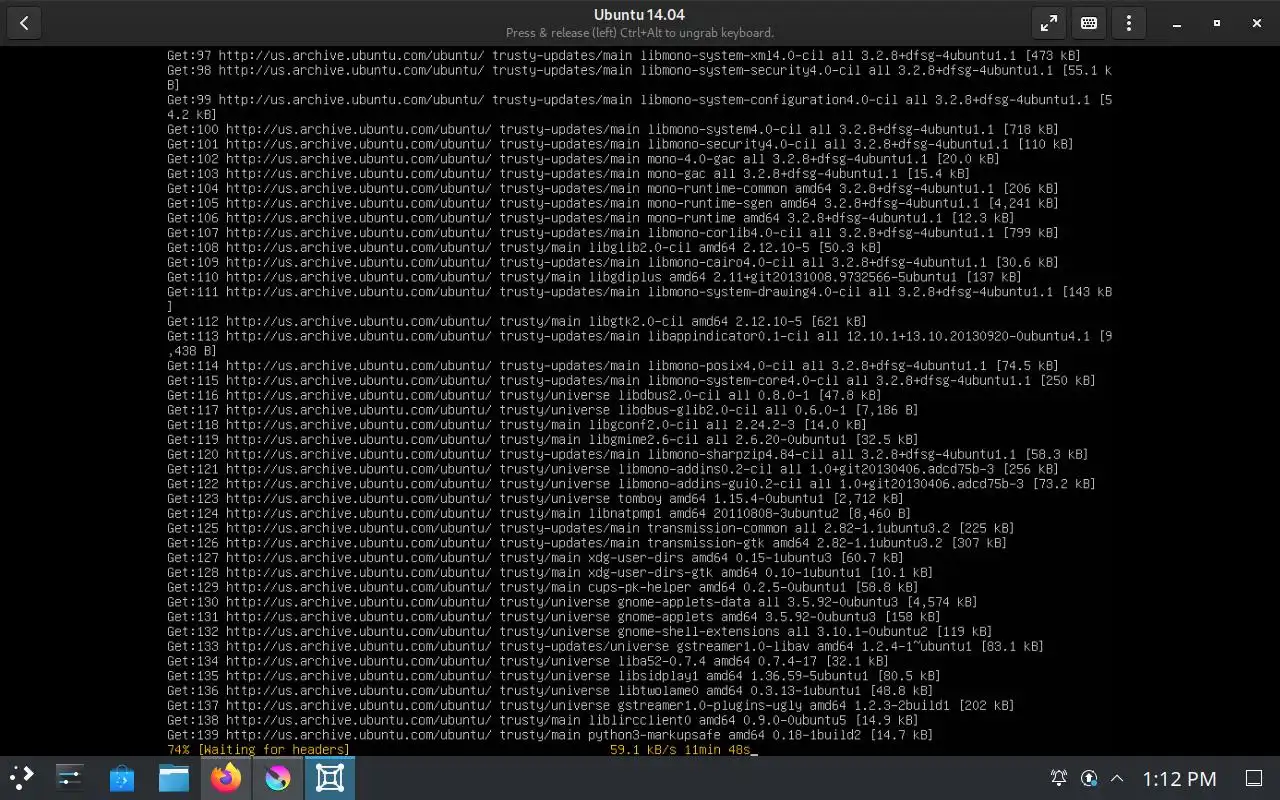The width and height of the screenshot is (1280, 800).
Task: Click the Get:126 transmission-gtk line
Action: [x=587, y=543]
